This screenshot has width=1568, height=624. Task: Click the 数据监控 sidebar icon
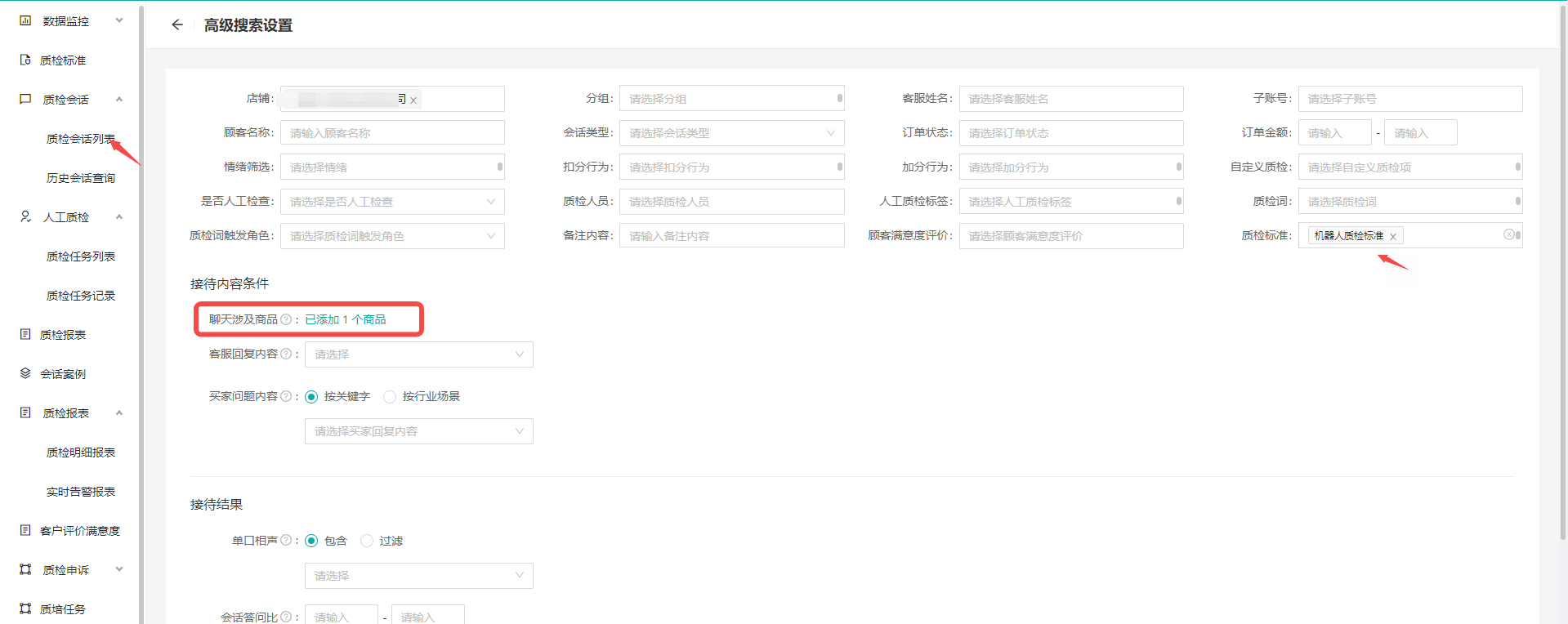(25, 20)
